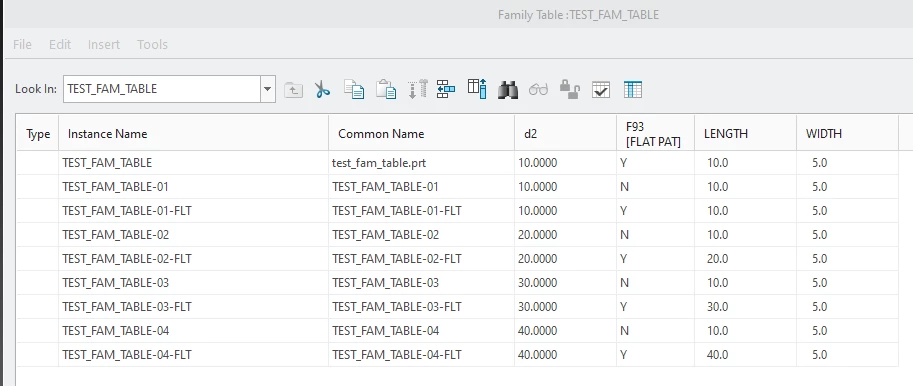Click the glasses Preview instance icon
Viewport: 913px width, 386px height.
[539, 90]
